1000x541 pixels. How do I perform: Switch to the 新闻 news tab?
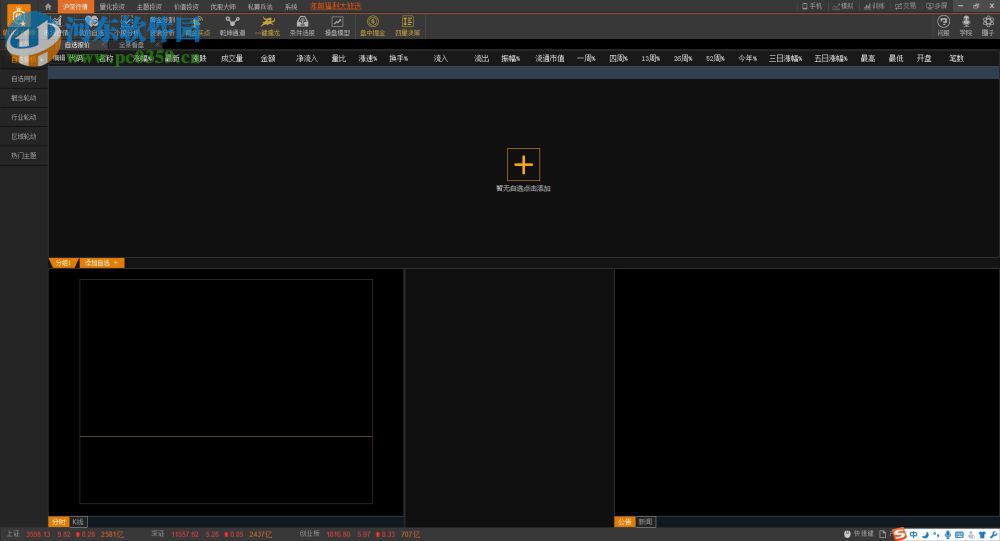pyautogui.click(x=645, y=522)
